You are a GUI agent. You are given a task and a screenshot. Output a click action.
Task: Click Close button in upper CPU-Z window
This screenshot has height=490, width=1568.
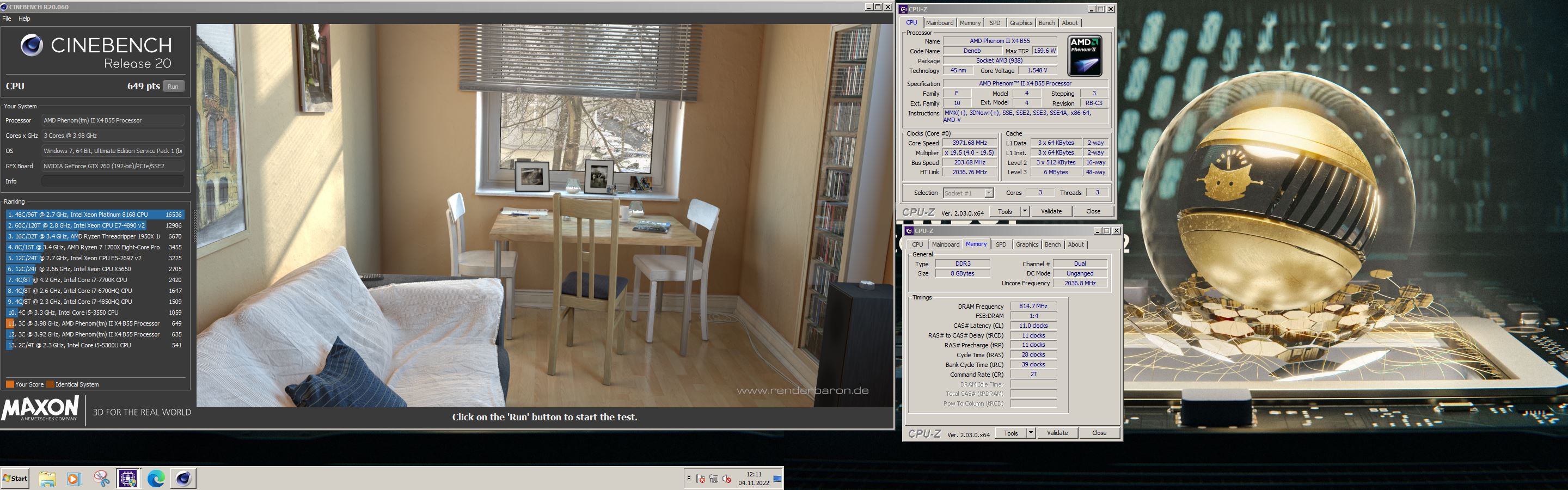(1093, 212)
